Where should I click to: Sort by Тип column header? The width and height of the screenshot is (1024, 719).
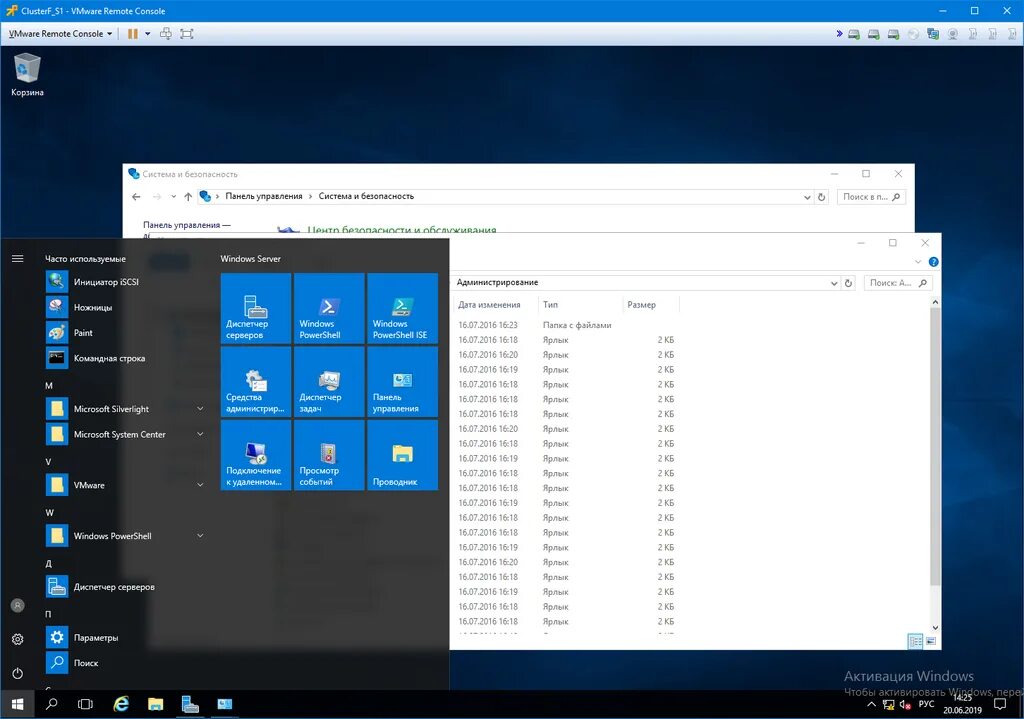click(580, 305)
